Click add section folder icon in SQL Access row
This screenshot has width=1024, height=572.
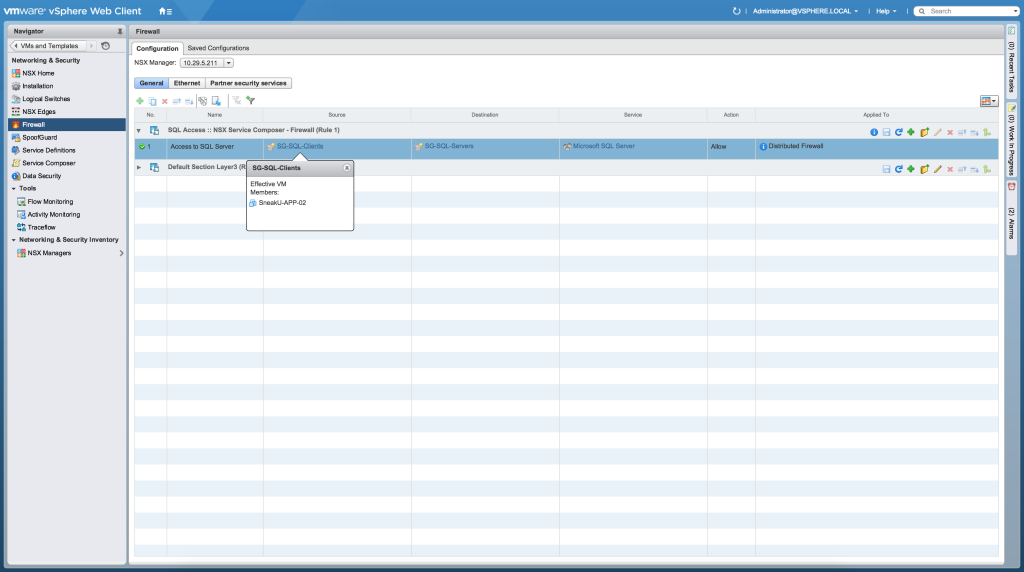tap(924, 133)
